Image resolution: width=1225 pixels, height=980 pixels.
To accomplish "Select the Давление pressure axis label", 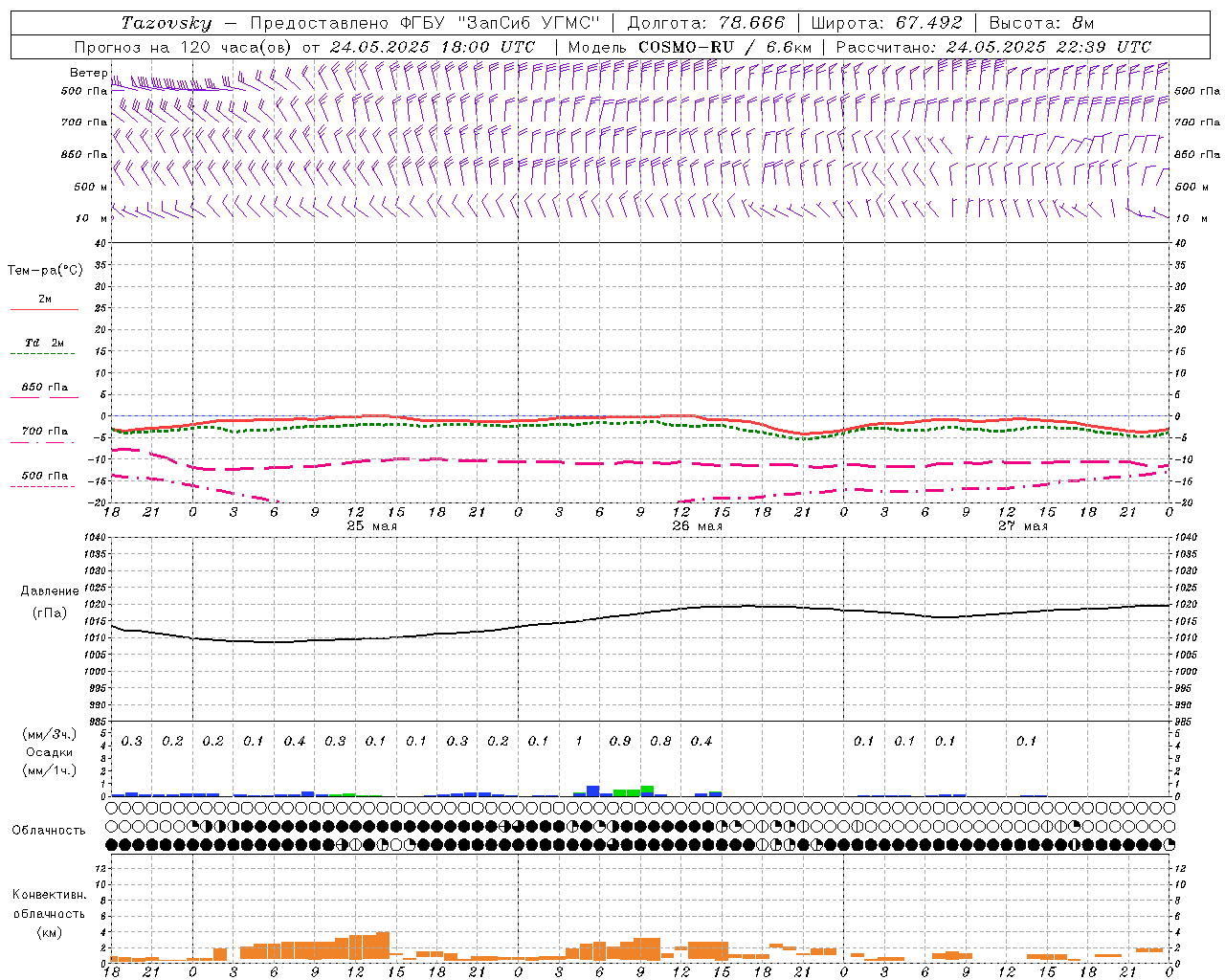I will coord(50,591).
